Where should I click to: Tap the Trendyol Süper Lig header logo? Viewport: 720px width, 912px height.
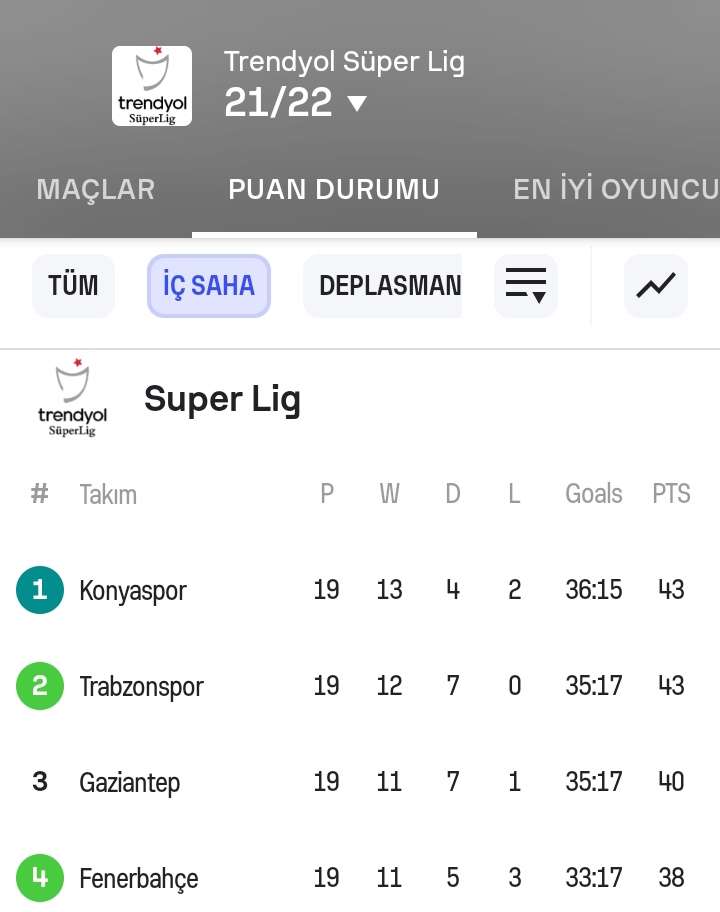click(152, 86)
